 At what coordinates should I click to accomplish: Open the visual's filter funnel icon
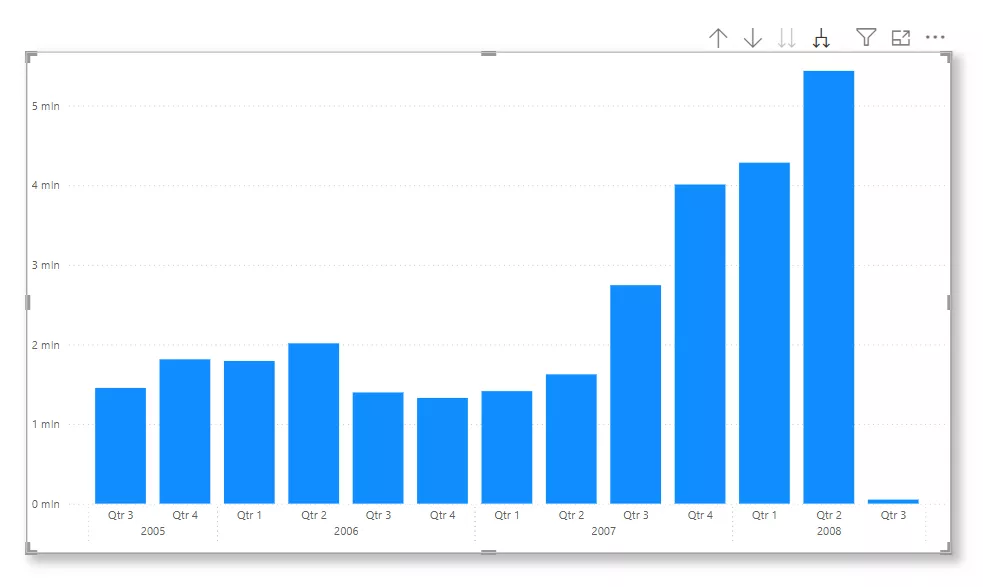[x=866, y=37]
